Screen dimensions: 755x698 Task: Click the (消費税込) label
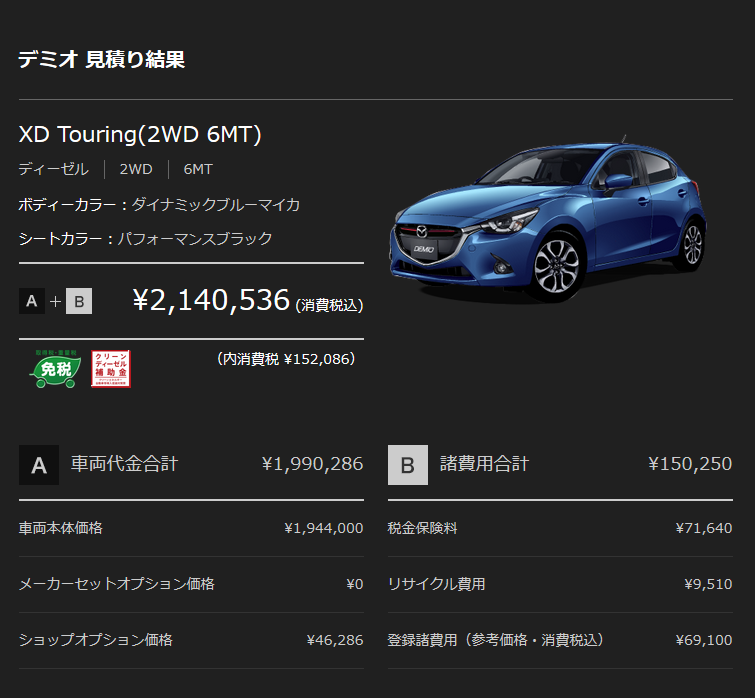click(x=329, y=305)
